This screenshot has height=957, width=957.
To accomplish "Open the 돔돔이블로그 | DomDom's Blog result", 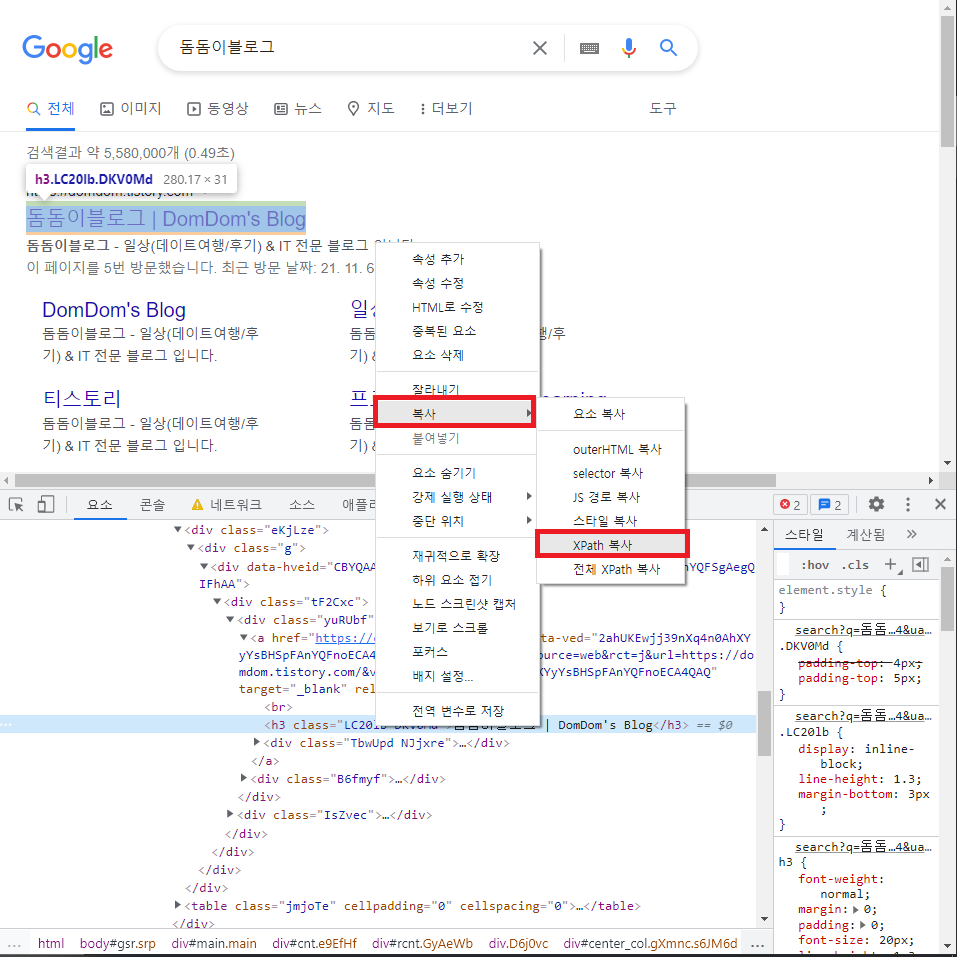I will 166,218.
